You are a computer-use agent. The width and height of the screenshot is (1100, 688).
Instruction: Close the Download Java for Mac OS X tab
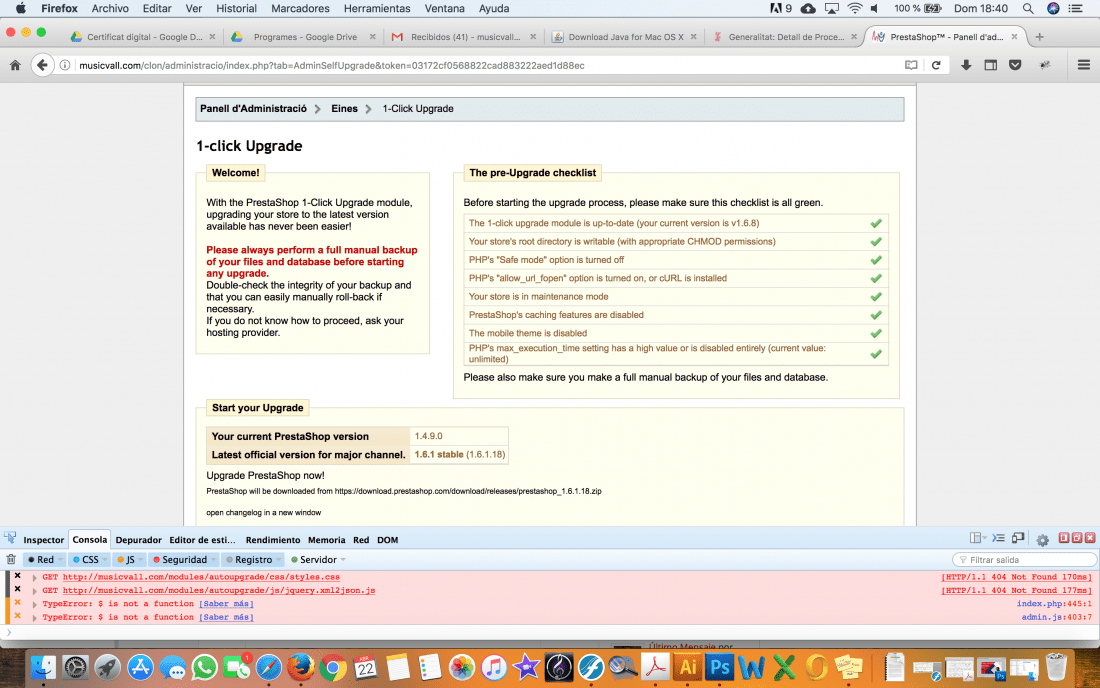pos(693,36)
